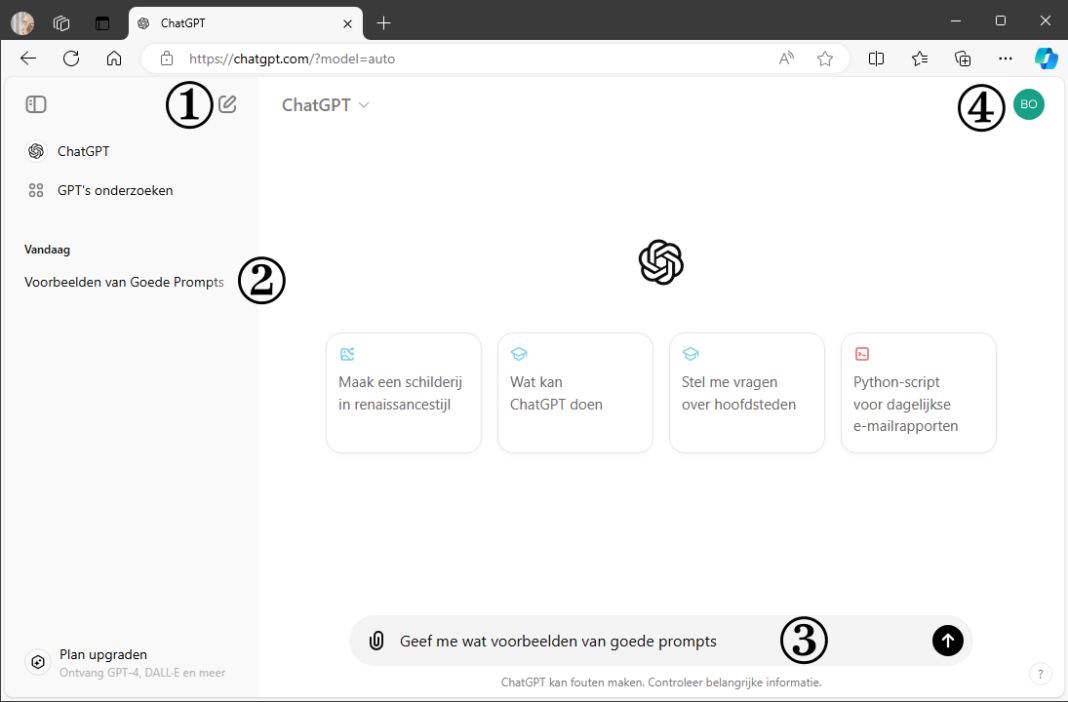Screen dimensions: 1068x702
Task: Open the ChatGPT model dropdown
Action: coord(325,105)
